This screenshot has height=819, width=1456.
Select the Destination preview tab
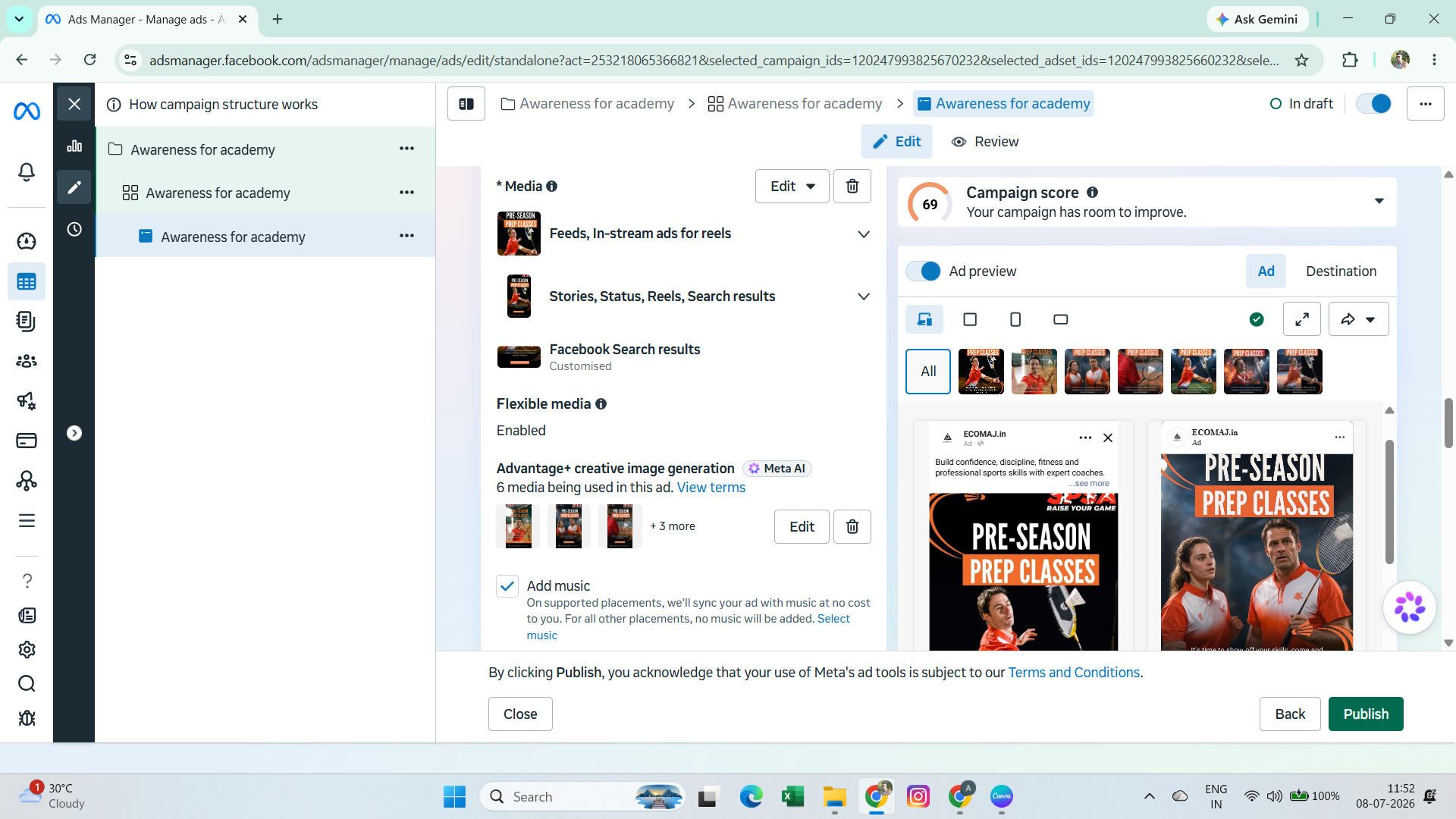coord(1341,271)
